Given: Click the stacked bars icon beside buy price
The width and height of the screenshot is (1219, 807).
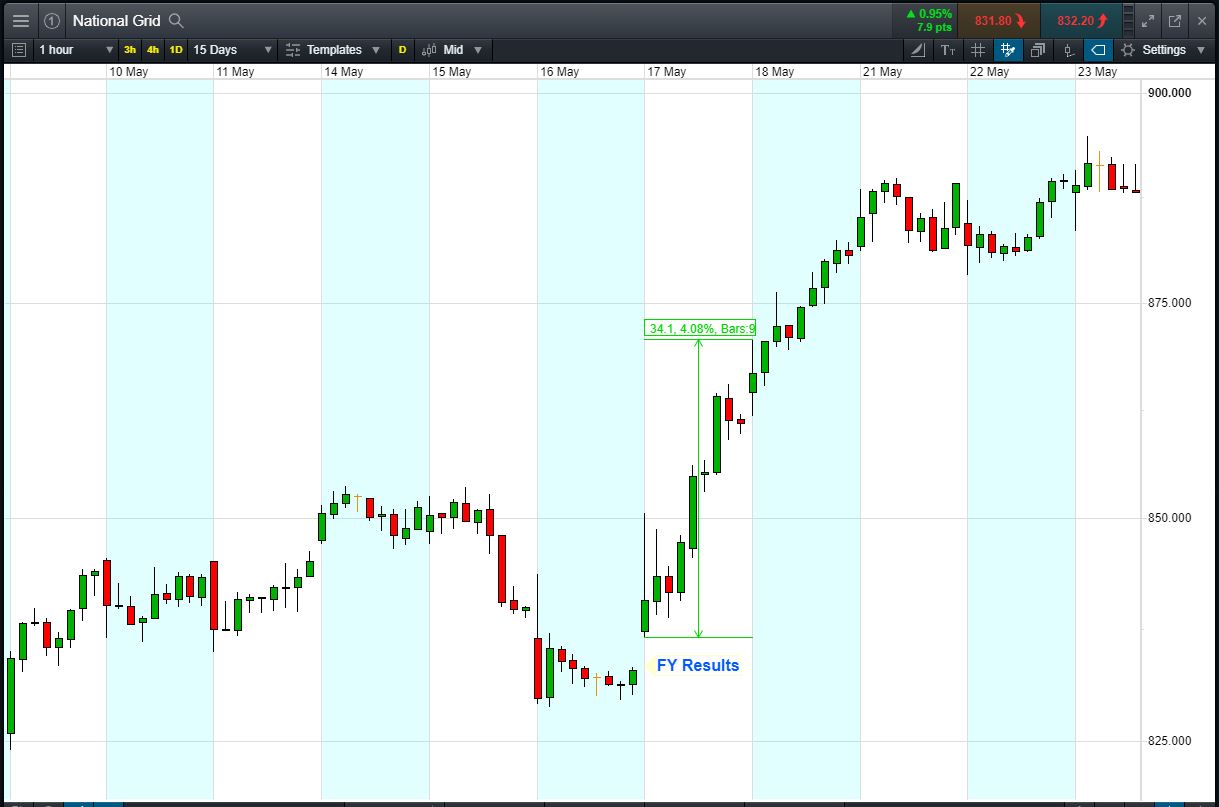Looking at the screenshot, I should [x=1129, y=20].
